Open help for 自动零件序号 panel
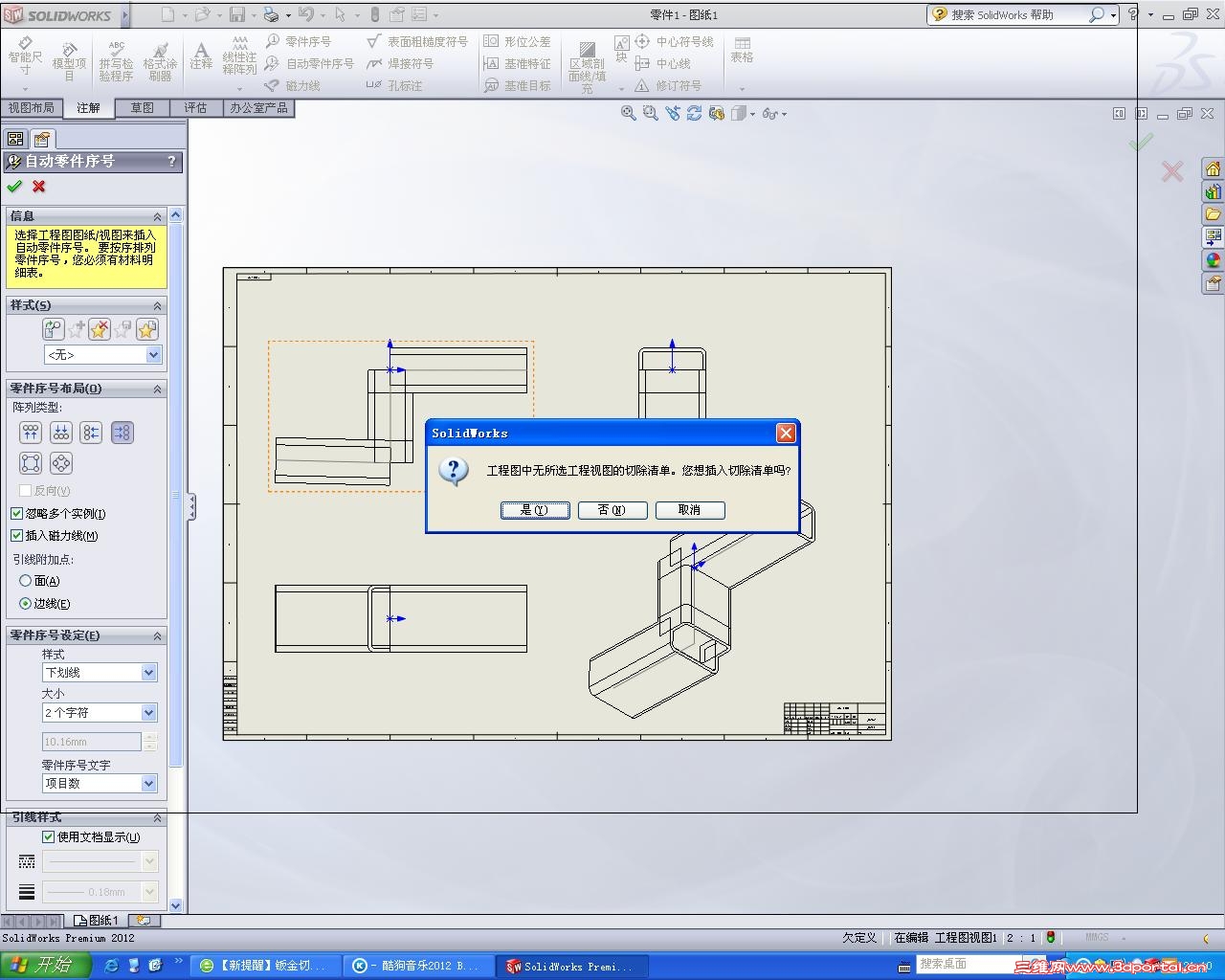 (171, 162)
